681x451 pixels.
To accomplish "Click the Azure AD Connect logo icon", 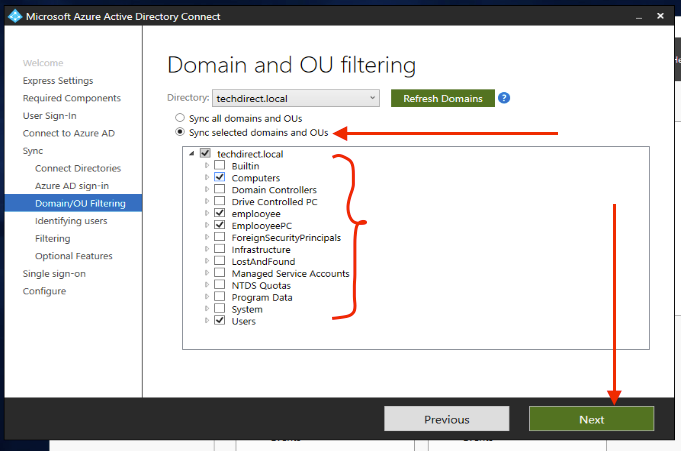I will (15, 16).
